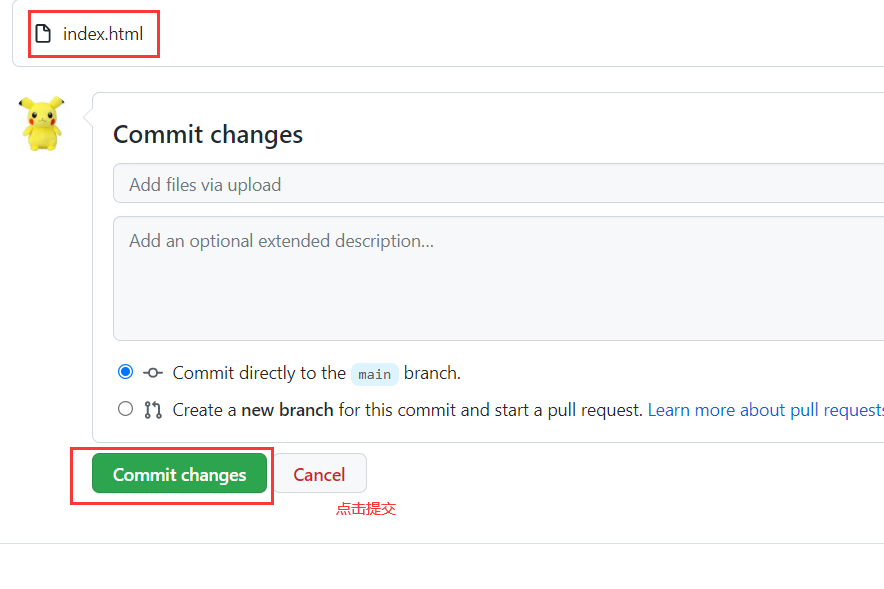This screenshot has width=884, height=589.
Task: Open 'Learn more about pull requests' link
Action: pos(766,410)
